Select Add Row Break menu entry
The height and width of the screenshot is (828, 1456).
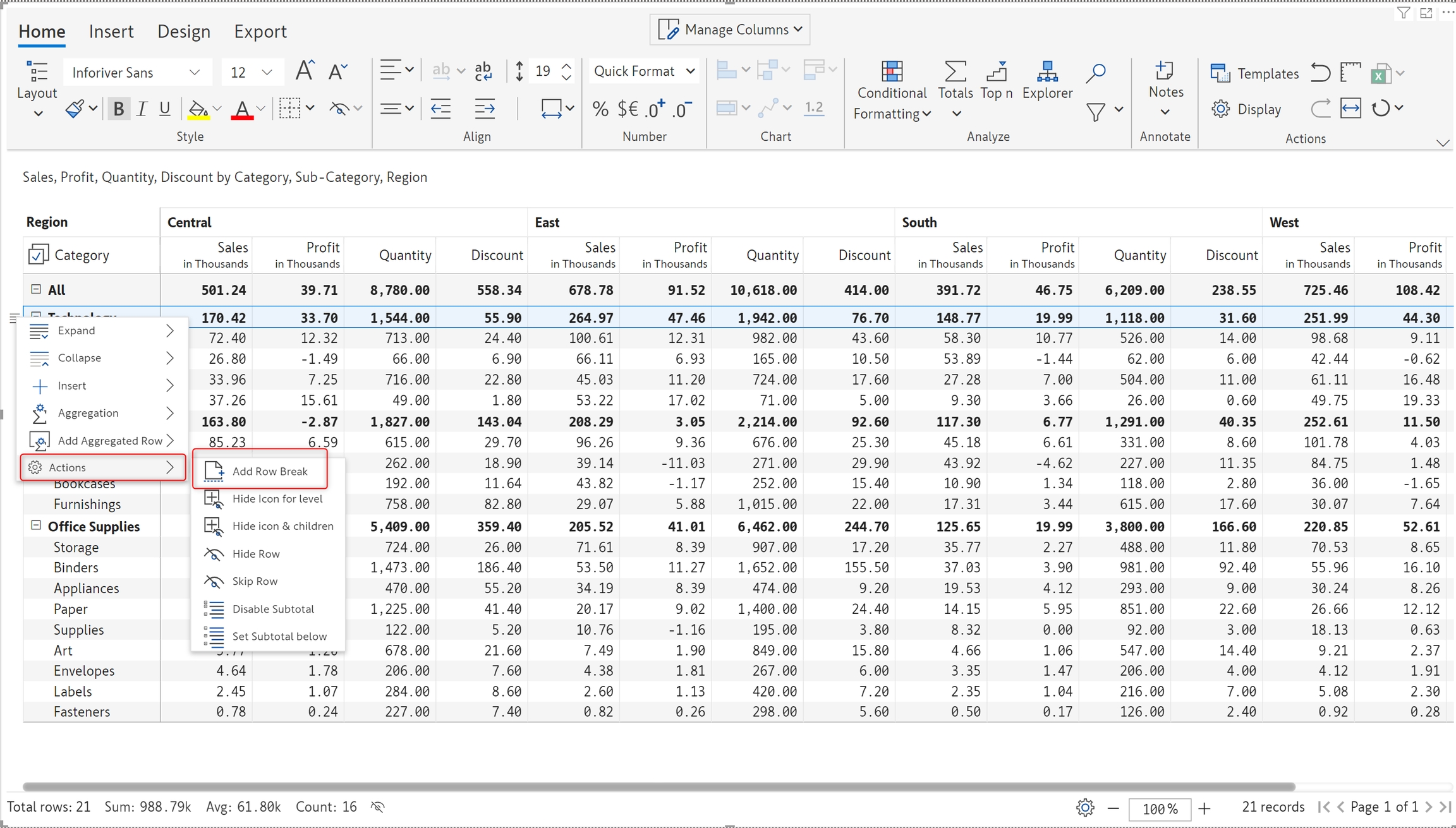point(269,471)
